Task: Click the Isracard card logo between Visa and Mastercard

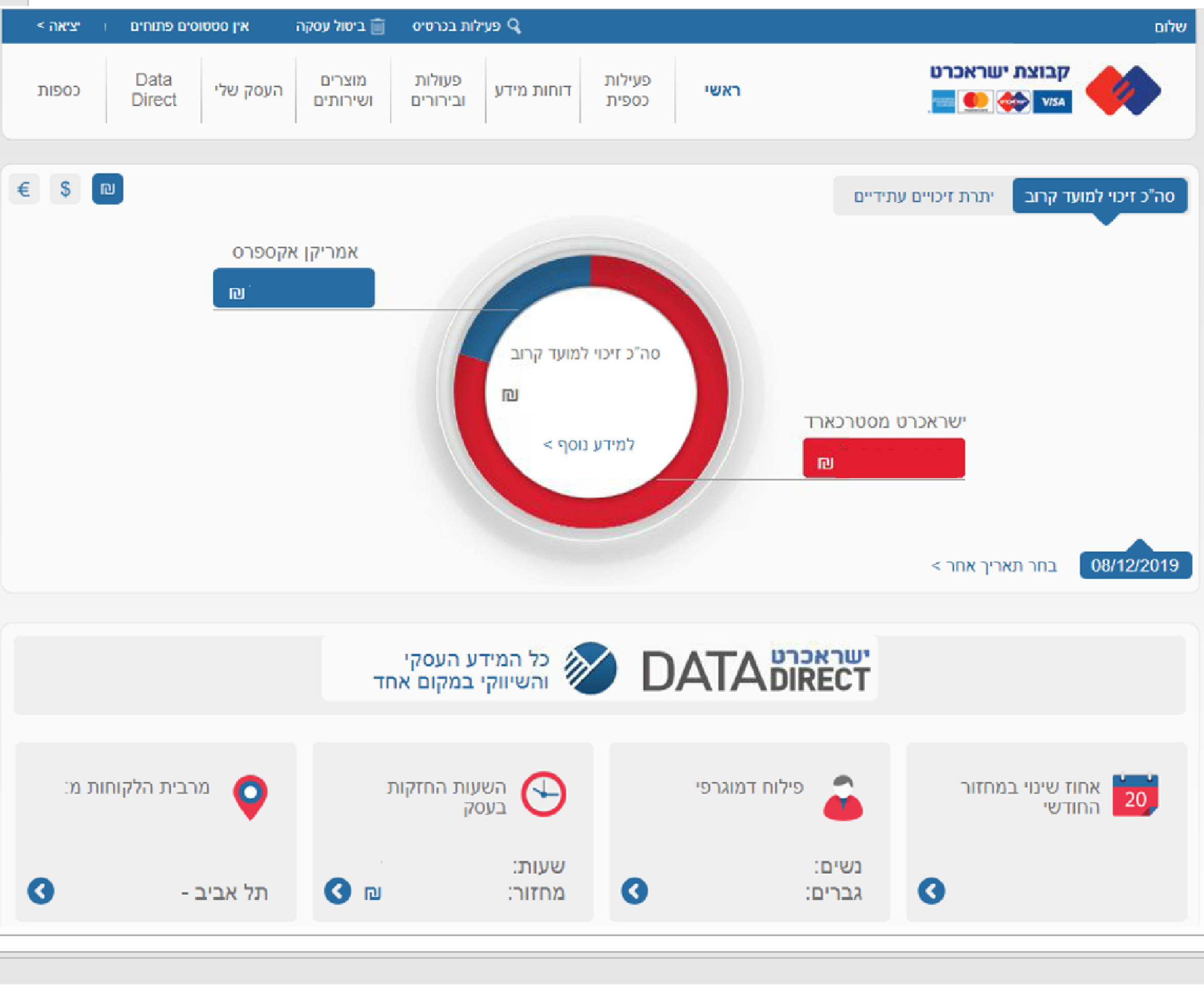Action: tap(1013, 102)
